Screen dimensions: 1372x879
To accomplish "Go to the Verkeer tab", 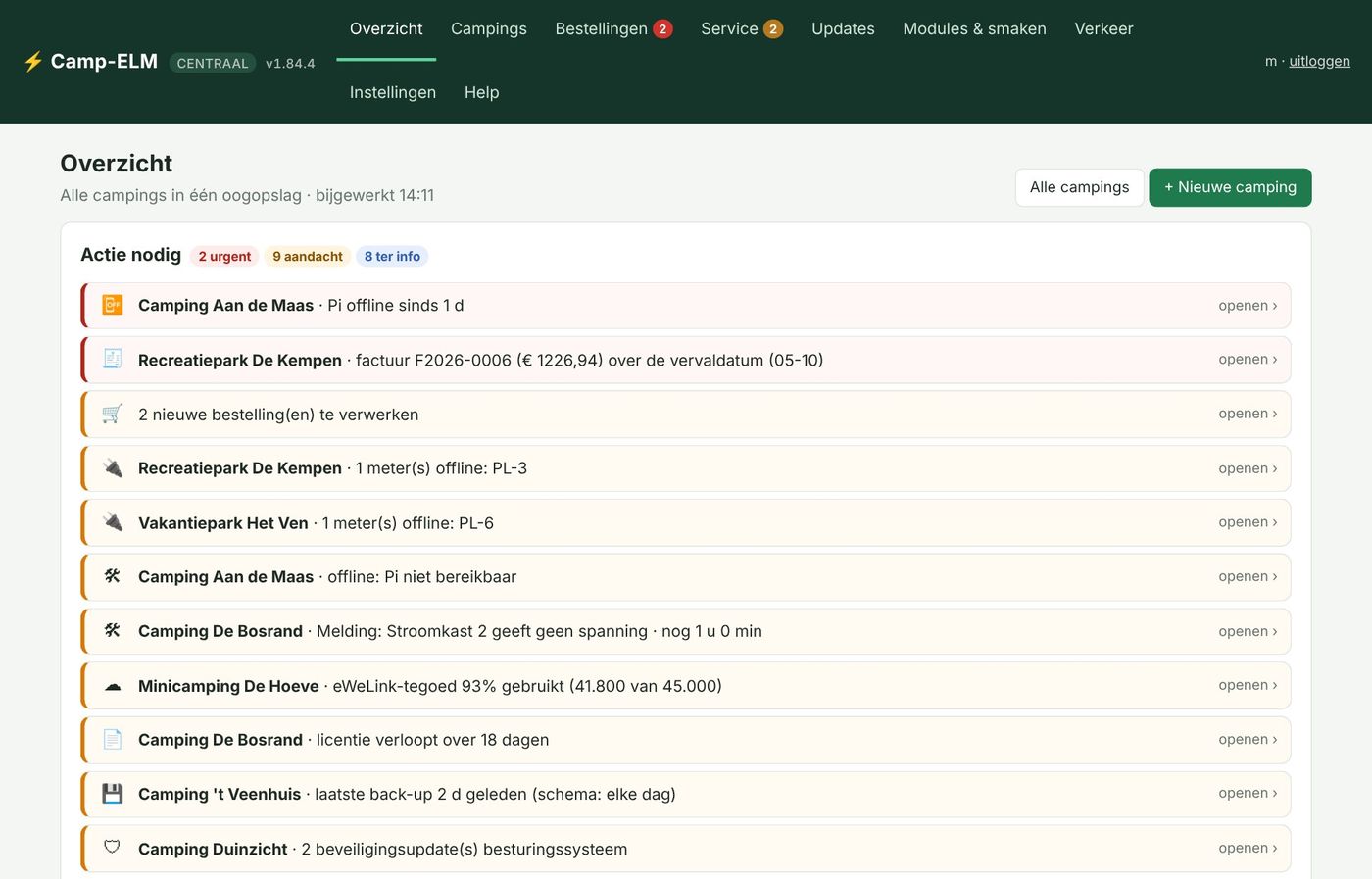I will 1103,29.
